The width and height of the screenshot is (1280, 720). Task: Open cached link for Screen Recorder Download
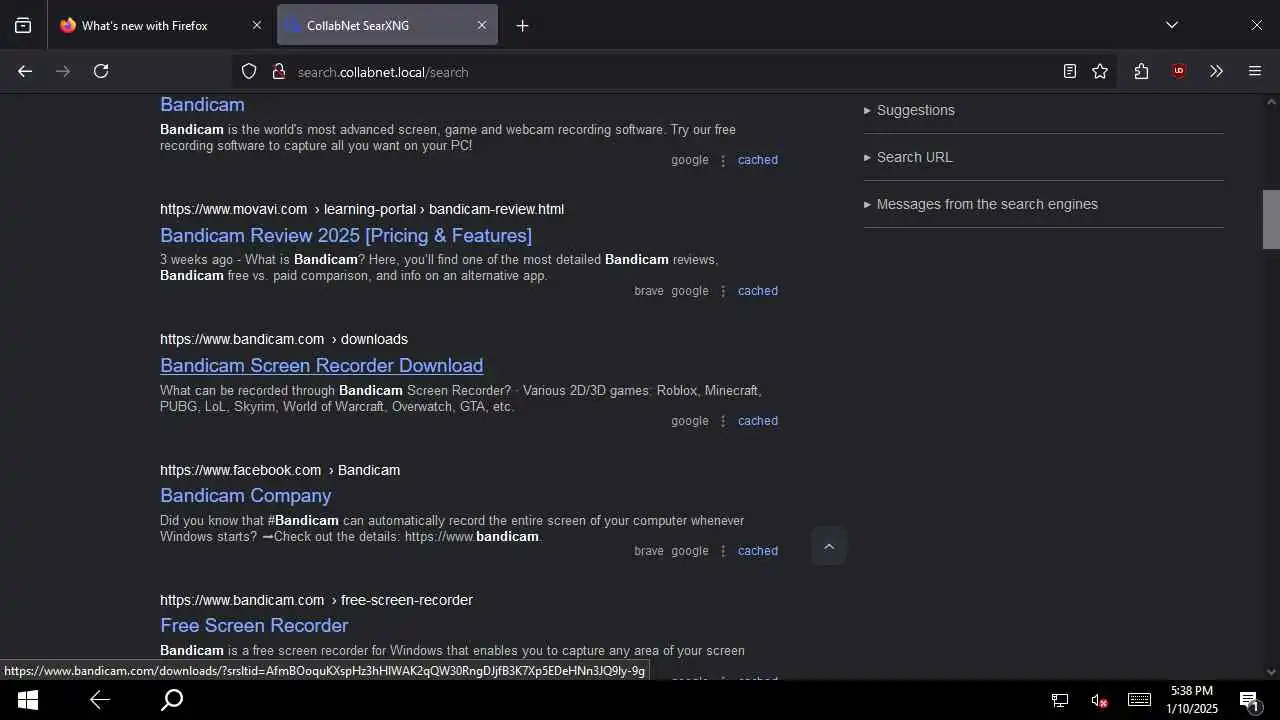click(757, 421)
